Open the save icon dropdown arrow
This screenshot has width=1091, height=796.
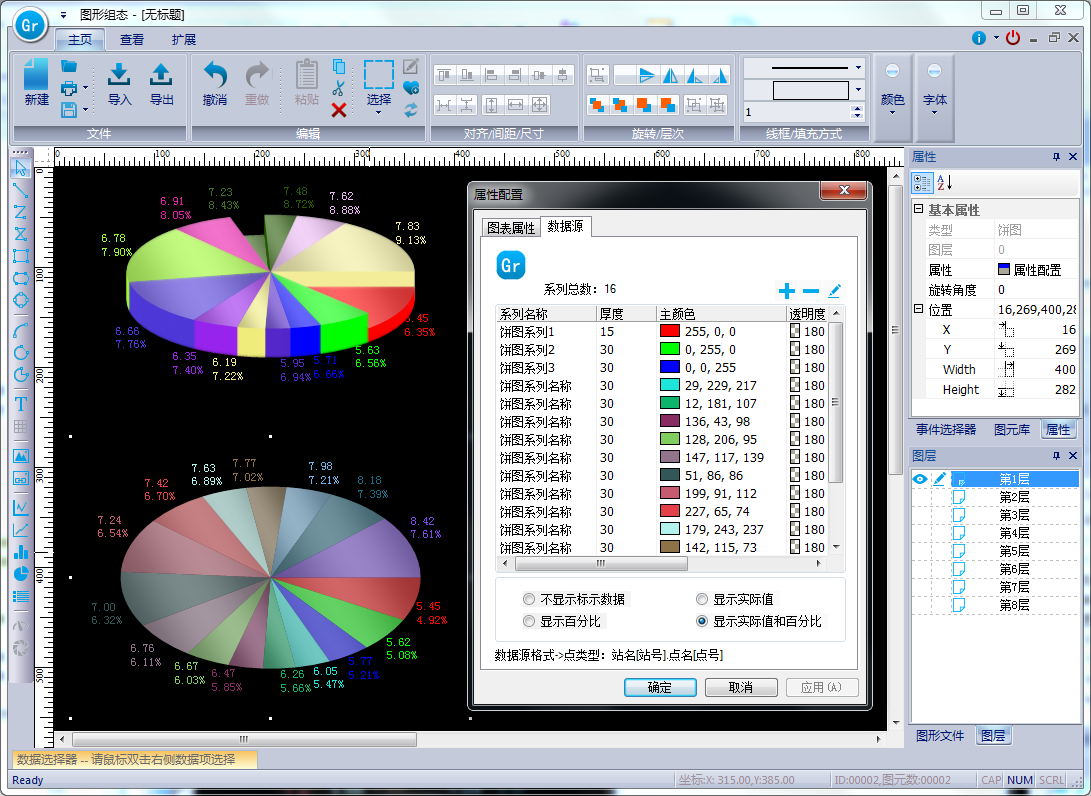click(86, 109)
